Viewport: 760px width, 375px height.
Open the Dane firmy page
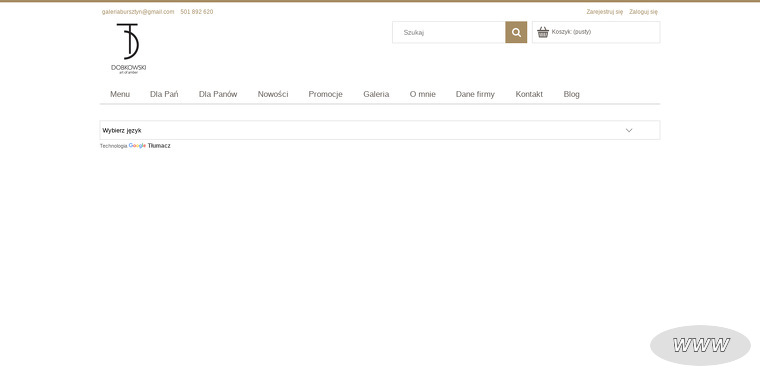click(x=475, y=94)
